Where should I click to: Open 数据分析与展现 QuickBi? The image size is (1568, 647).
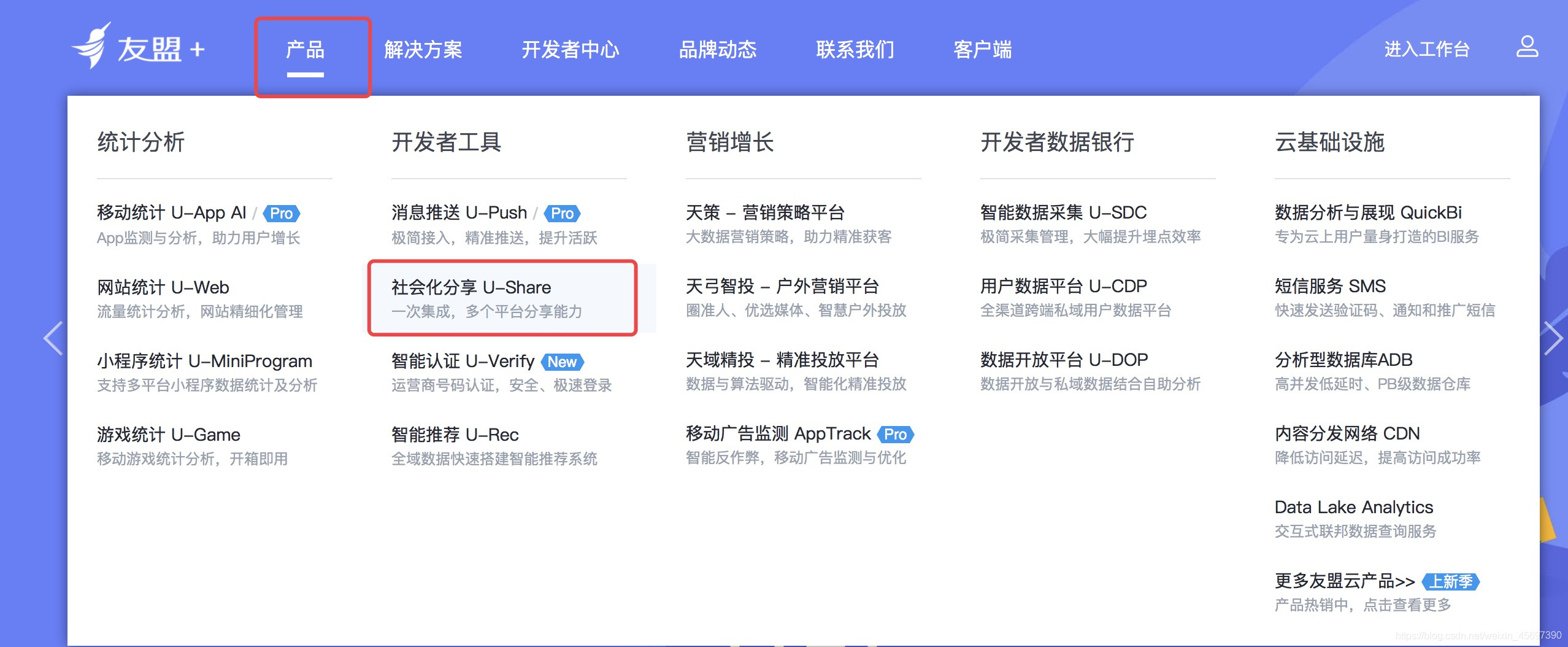tap(1369, 212)
